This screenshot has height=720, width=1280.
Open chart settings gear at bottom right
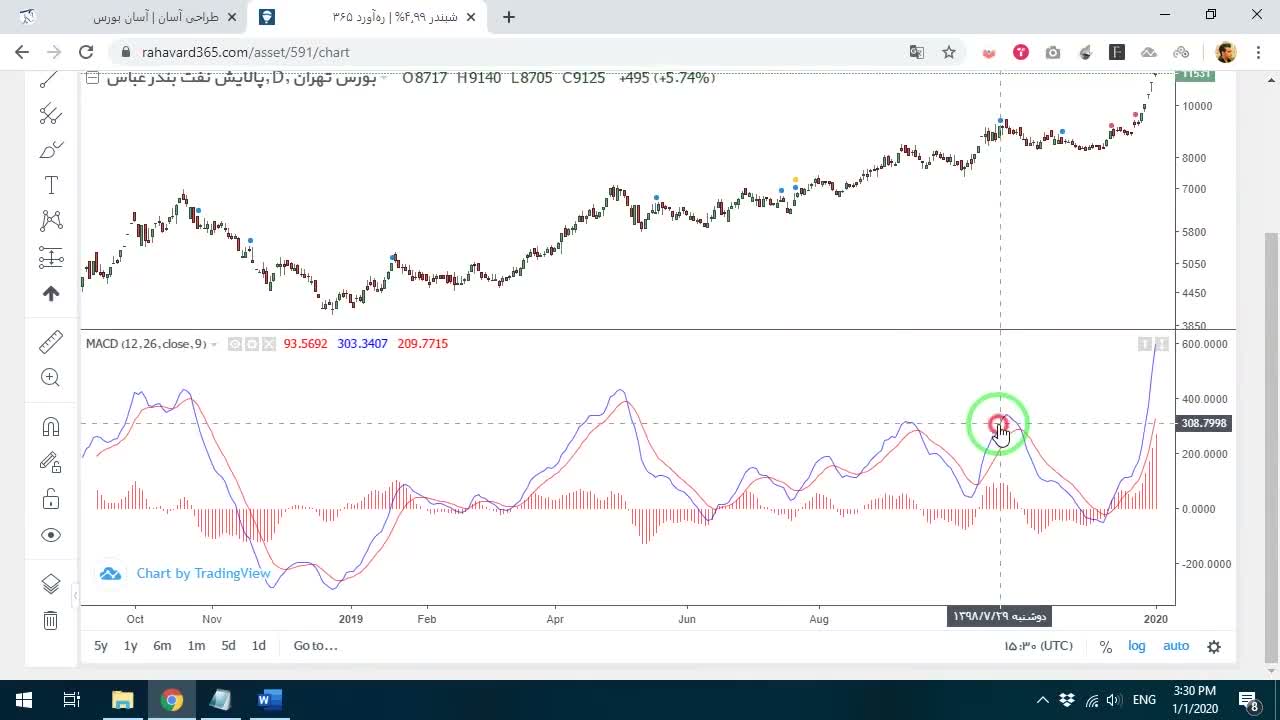point(1214,646)
